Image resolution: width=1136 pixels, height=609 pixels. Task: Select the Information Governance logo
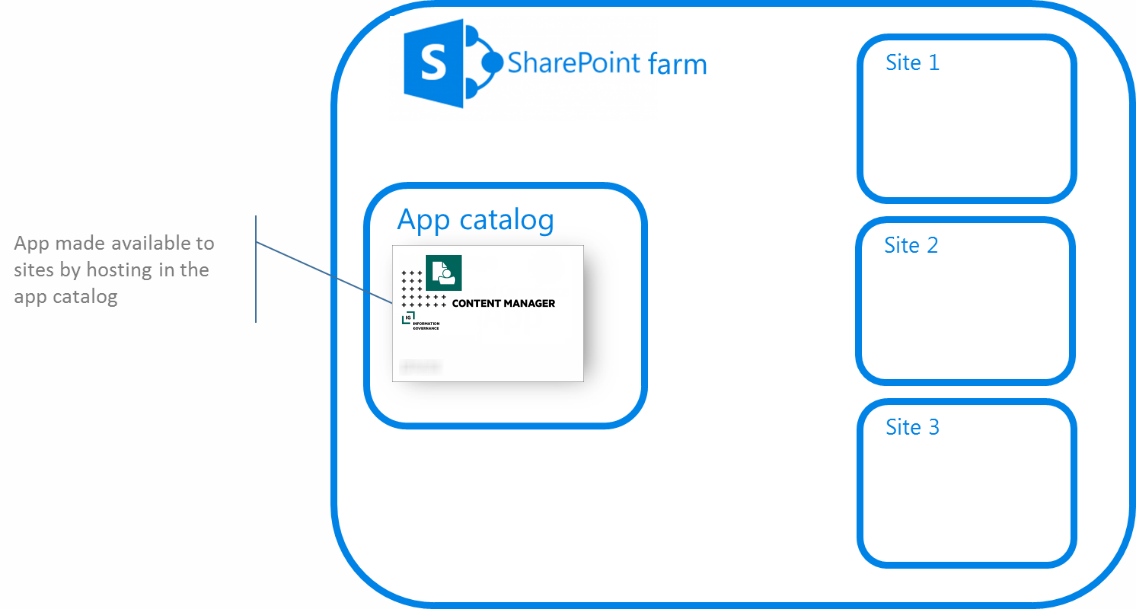click(420, 322)
